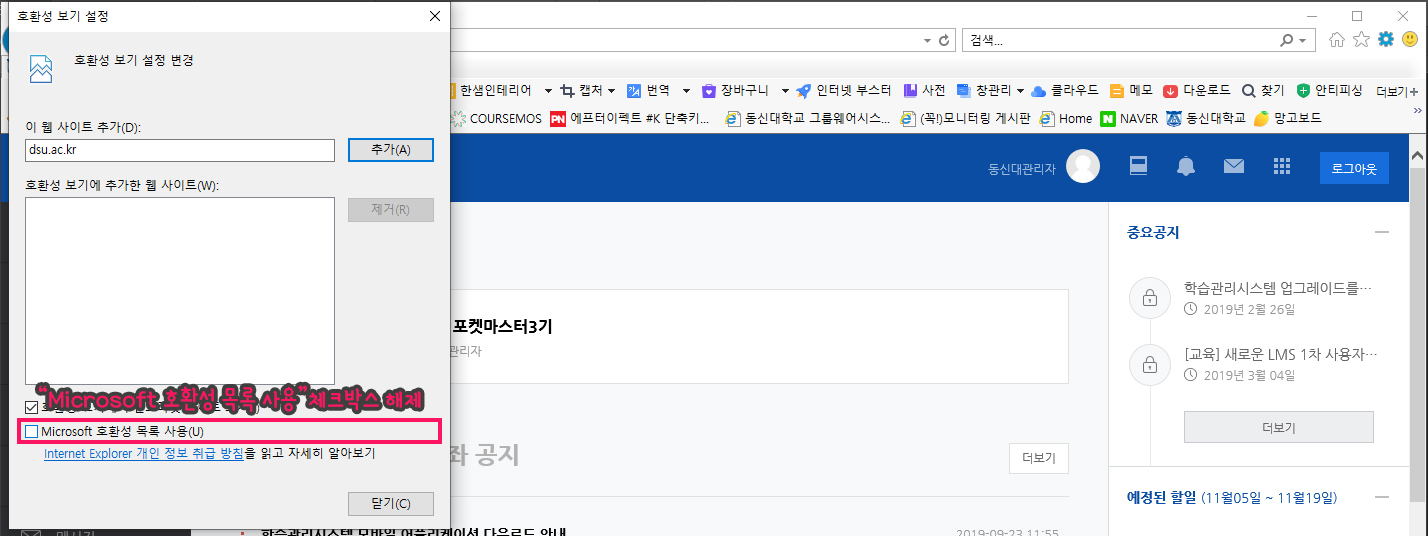Expand the 창관리 dropdown arrow
Image resolution: width=1428 pixels, height=536 pixels.
point(1020,90)
